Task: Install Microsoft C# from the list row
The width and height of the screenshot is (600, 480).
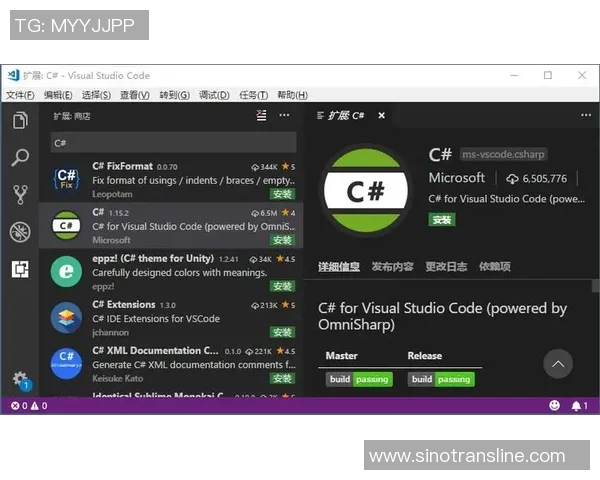Action: tap(282, 240)
